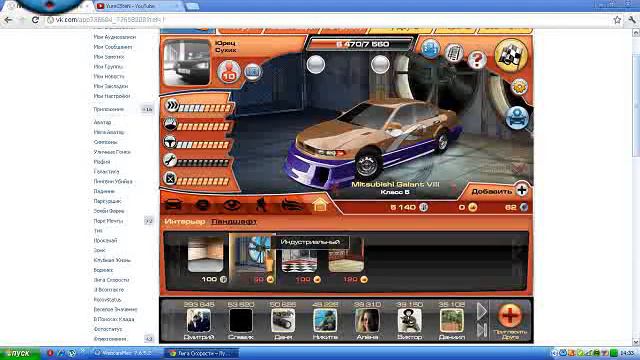This screenshot has height=360, width=640.
Task: Select the first interior thumbnail priced 100
Action: click(205, 255)
